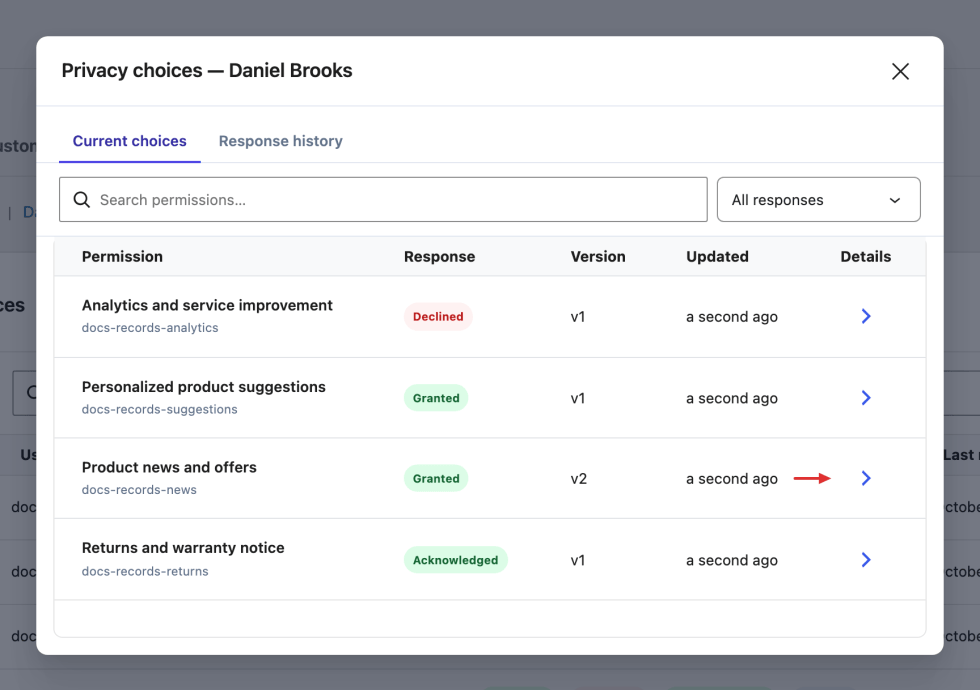Click the magnifier icon in the search box
980x690 pixels.
pyautogui.click(x=82, y=199)
